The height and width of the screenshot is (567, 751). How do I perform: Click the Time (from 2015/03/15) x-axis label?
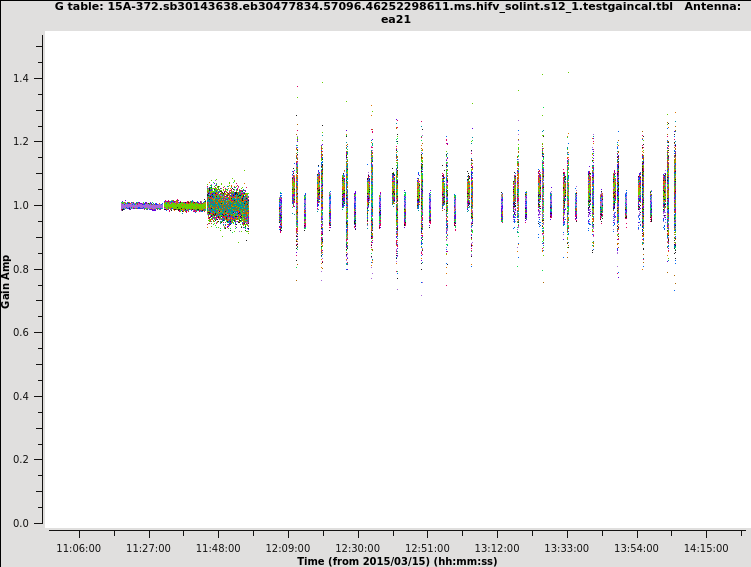pos(397,561)
